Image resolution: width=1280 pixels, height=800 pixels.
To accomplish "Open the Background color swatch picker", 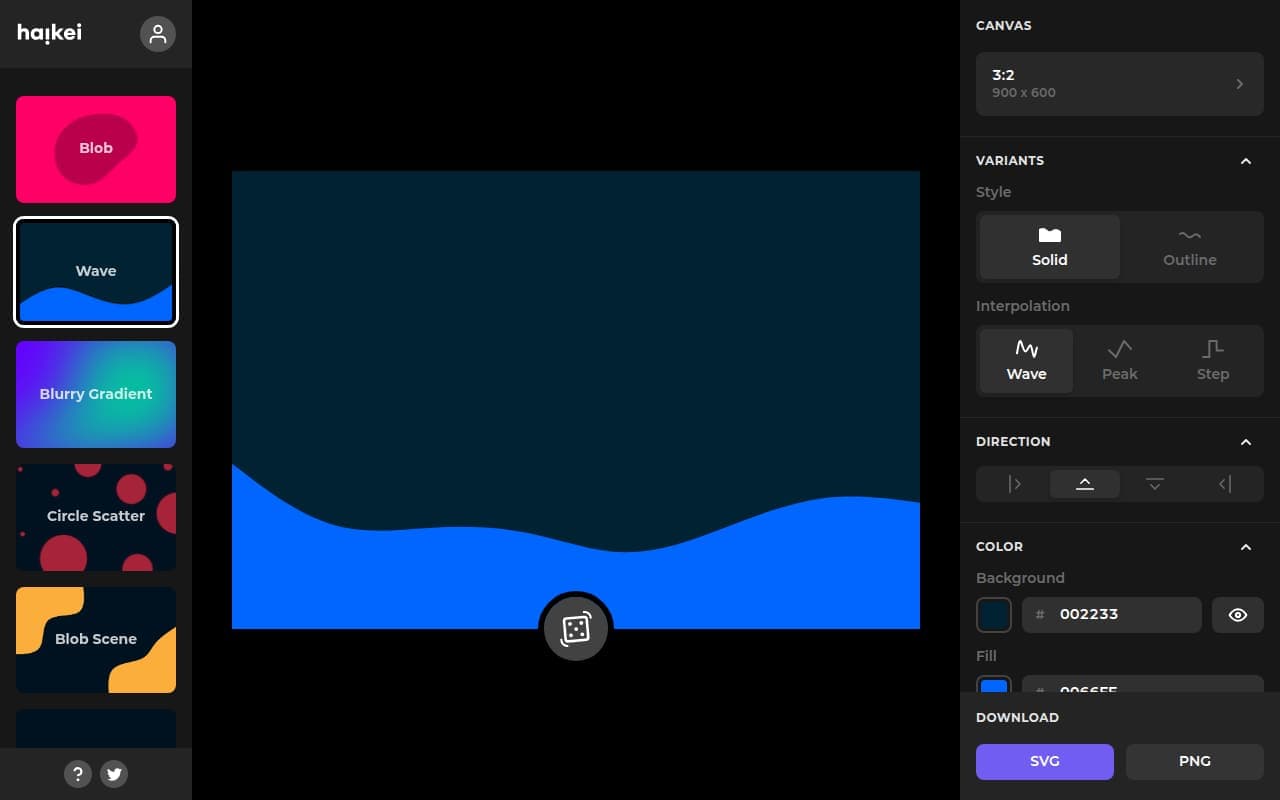I will click(994, 615).
